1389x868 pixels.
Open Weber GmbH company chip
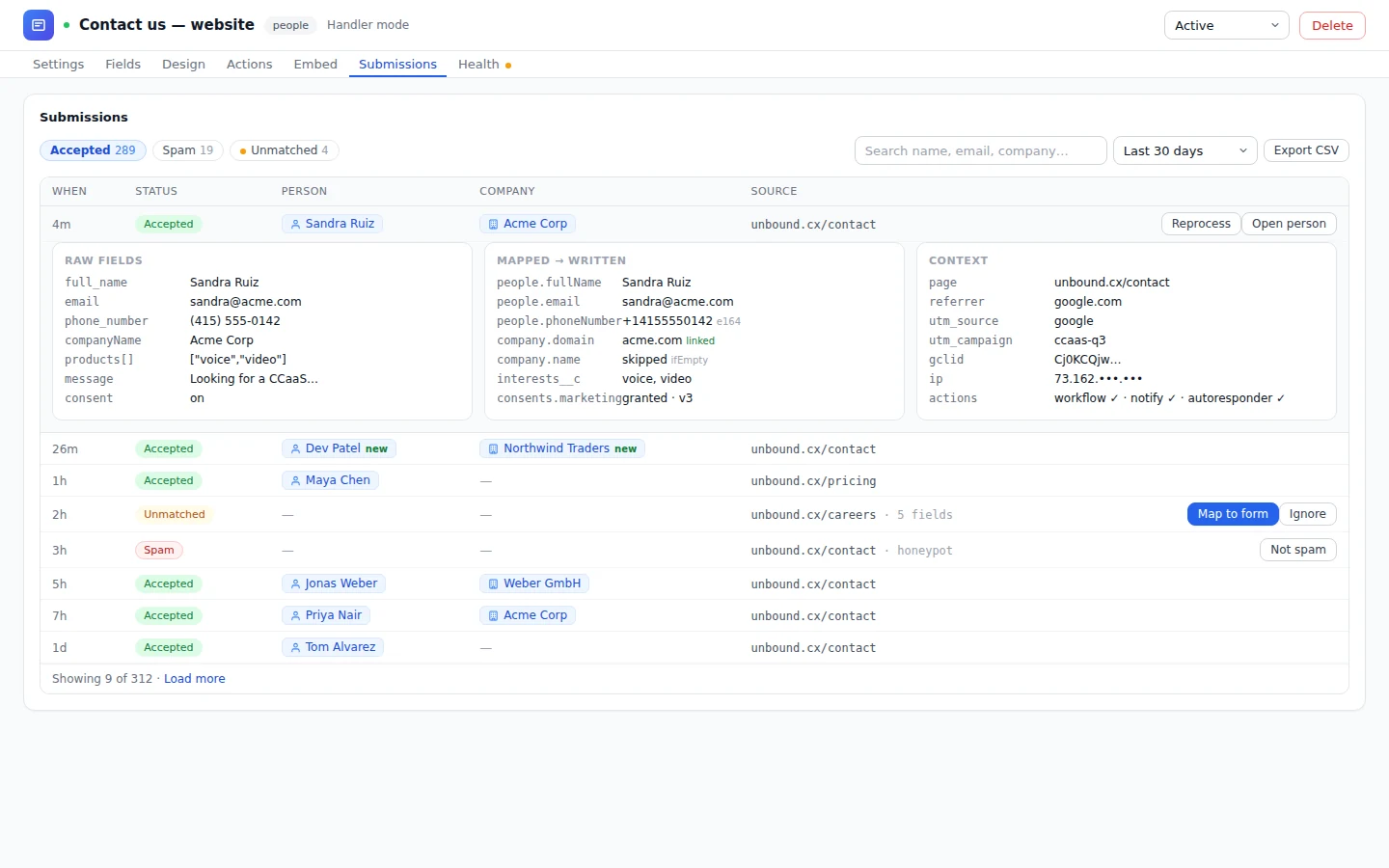[x=534, y=583]
